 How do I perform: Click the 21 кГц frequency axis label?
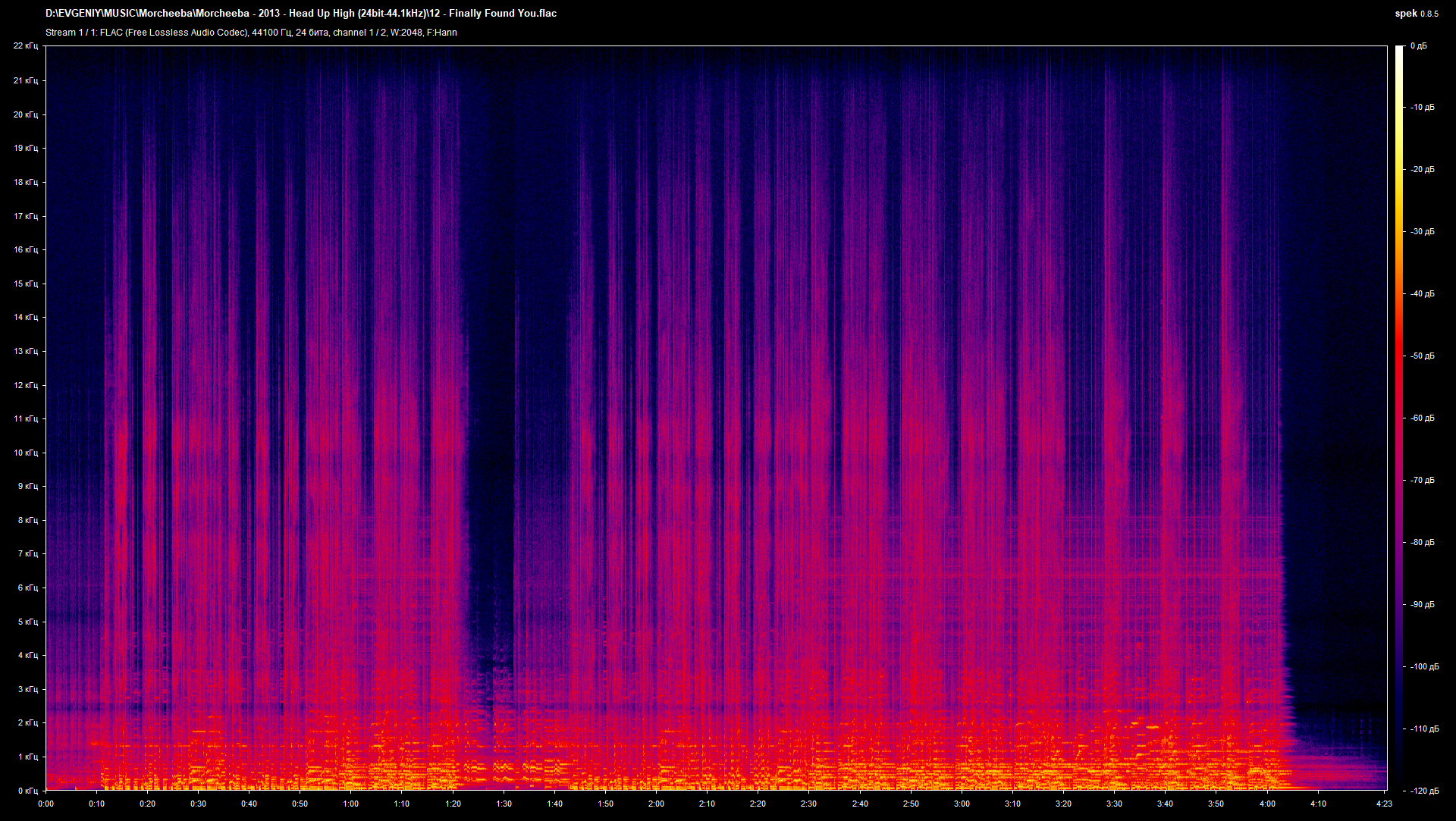[x=26, y=80]
